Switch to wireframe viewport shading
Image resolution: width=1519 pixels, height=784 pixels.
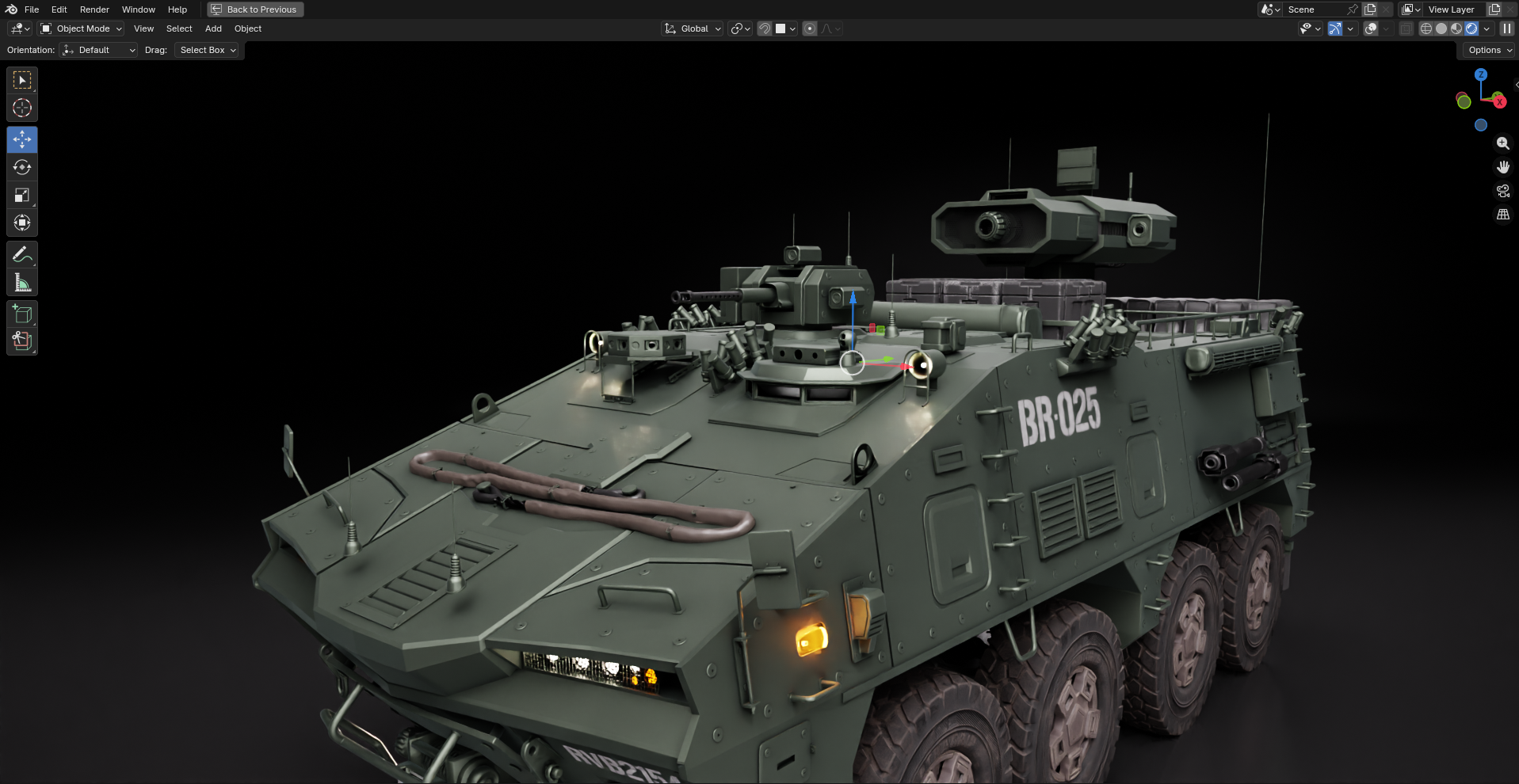pyautogui.click(x=1425, y=29)
